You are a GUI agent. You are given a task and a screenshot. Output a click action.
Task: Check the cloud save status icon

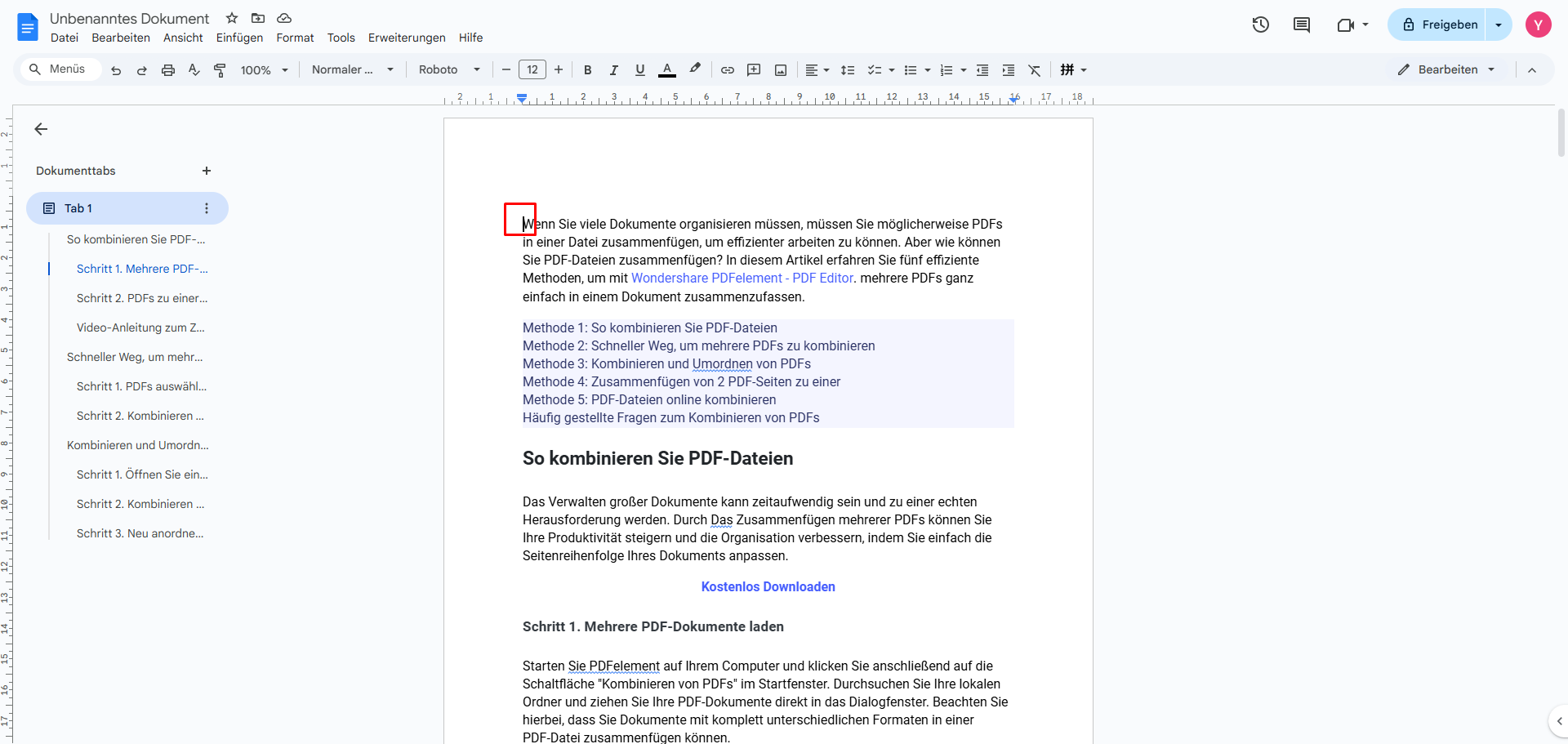[x=284, y=18]
